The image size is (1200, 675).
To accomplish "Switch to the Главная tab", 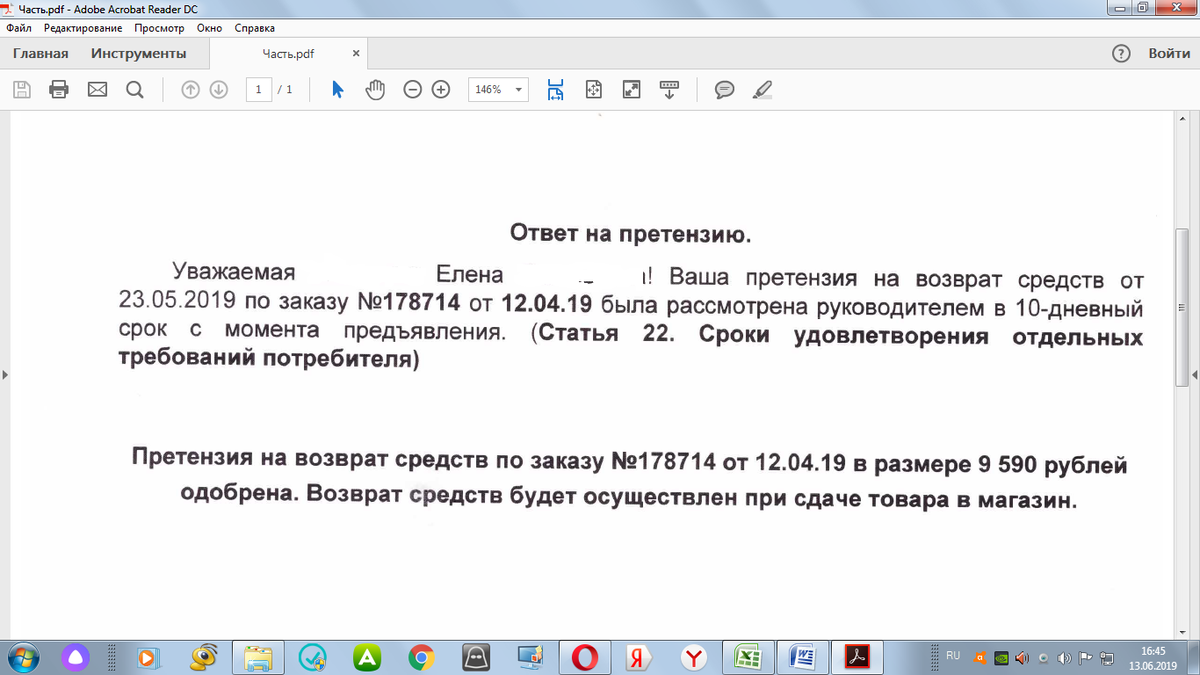I will click(40, 54).
